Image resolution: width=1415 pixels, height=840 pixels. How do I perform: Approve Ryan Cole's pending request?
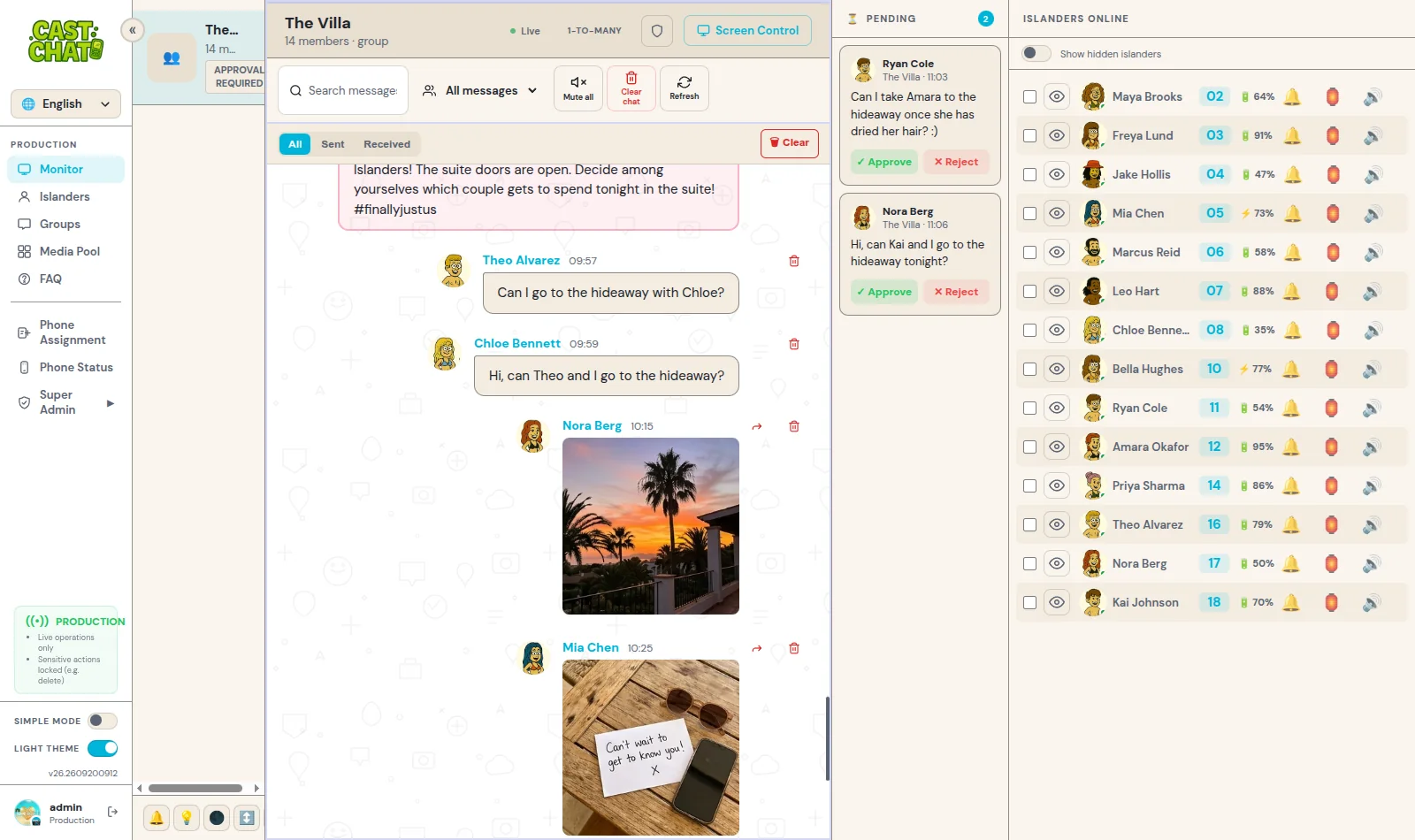tap(884, 162)
